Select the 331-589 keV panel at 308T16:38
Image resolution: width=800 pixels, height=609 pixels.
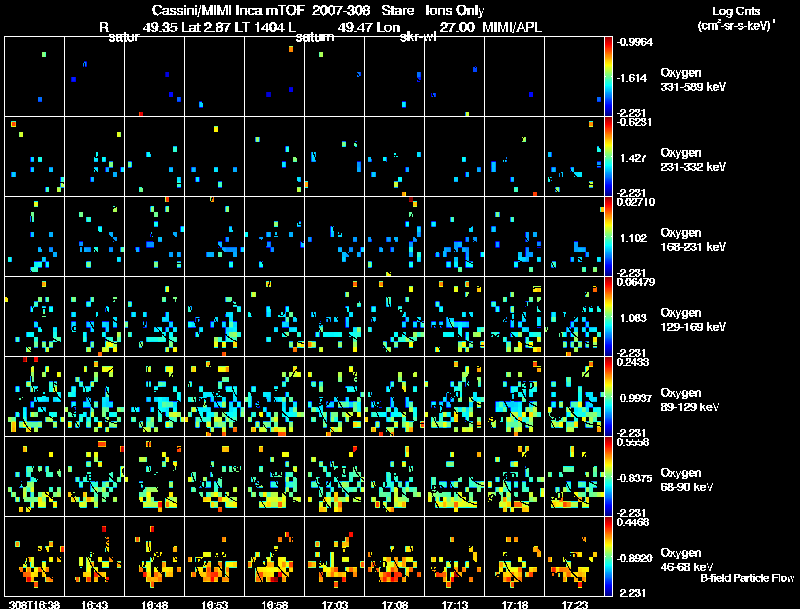pyautogui.click(x=34, y=77)
